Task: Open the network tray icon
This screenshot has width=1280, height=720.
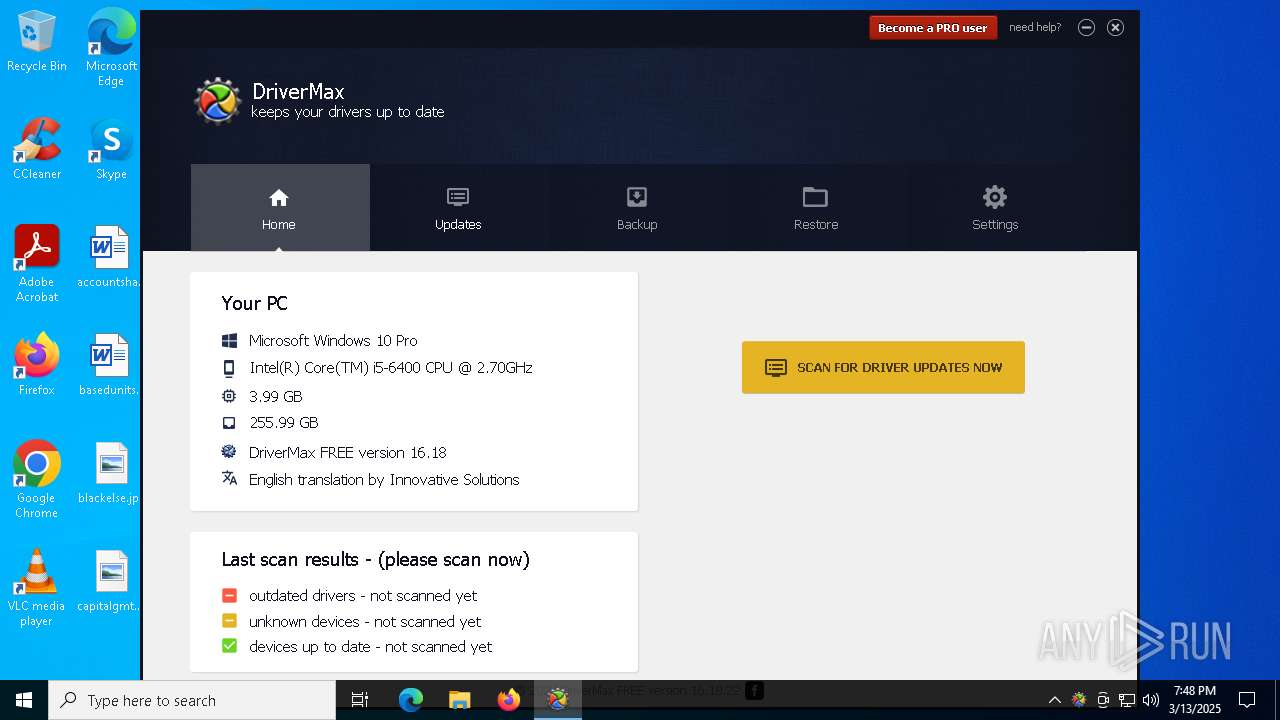Action: coord(1127,700)
